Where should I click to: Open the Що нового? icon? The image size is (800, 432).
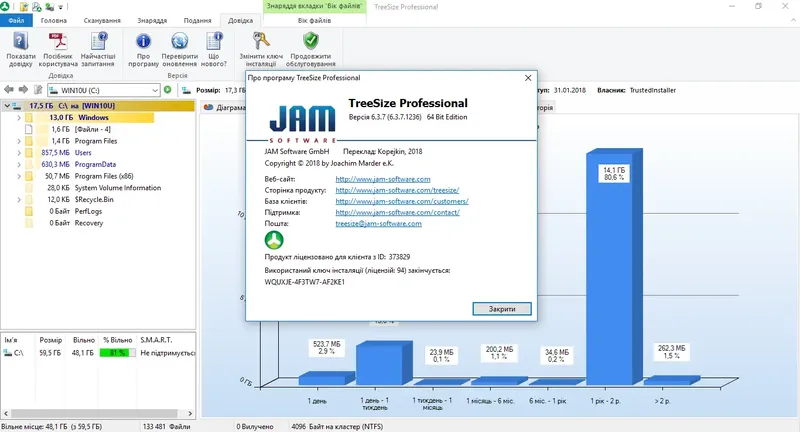(214, 41)
